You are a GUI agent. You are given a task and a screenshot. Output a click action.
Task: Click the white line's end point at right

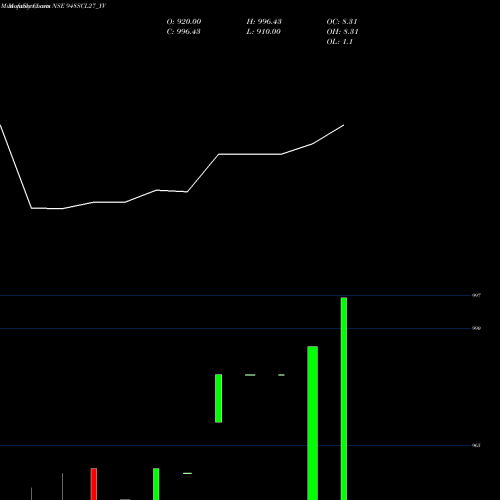point(344,125)
